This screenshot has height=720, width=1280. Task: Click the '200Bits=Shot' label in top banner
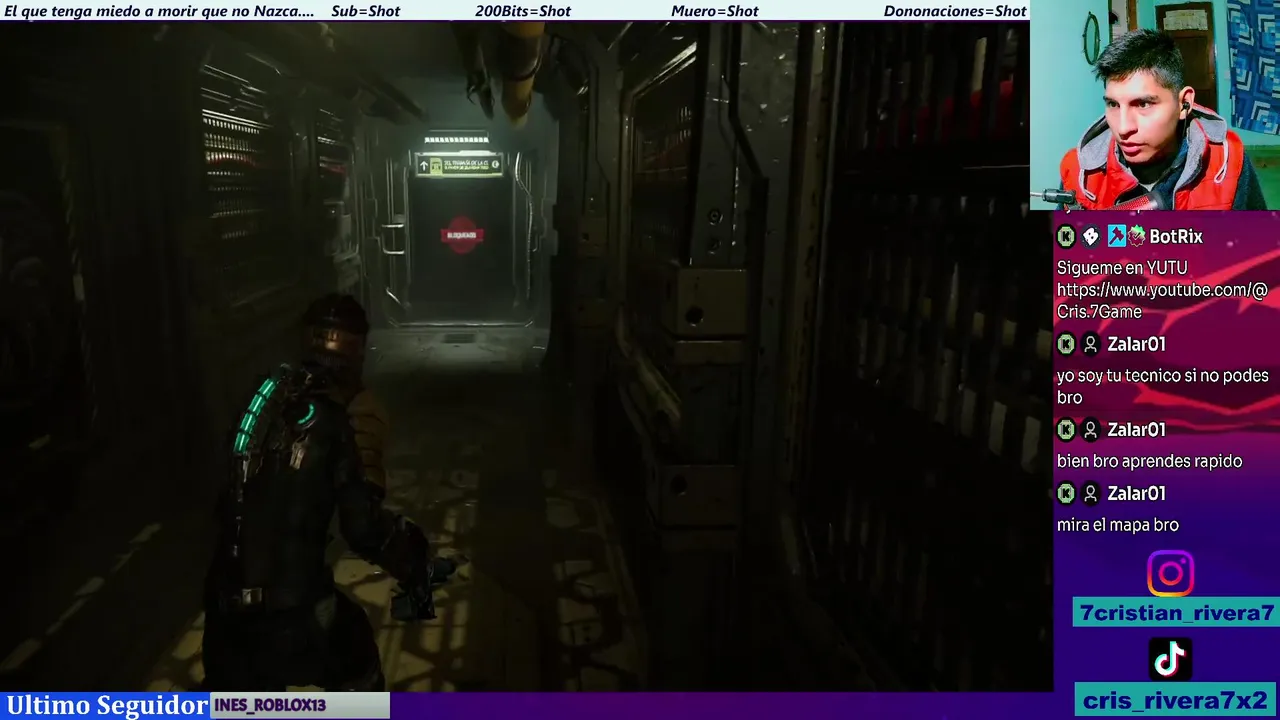523,11
